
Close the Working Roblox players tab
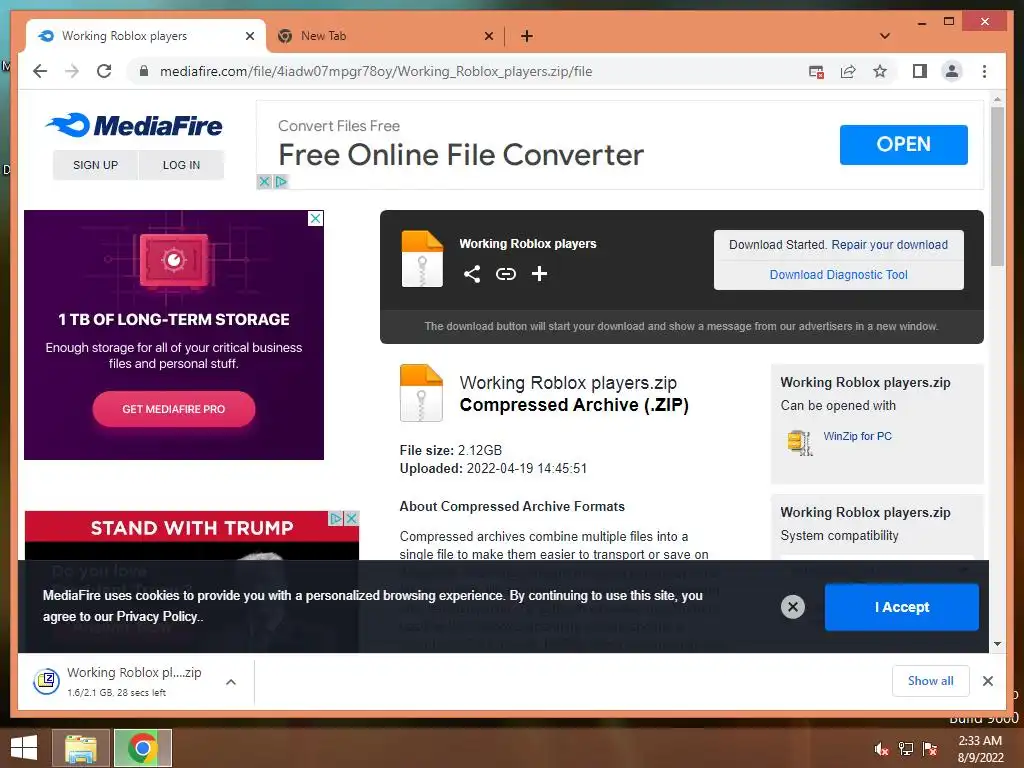coord(249,36)
